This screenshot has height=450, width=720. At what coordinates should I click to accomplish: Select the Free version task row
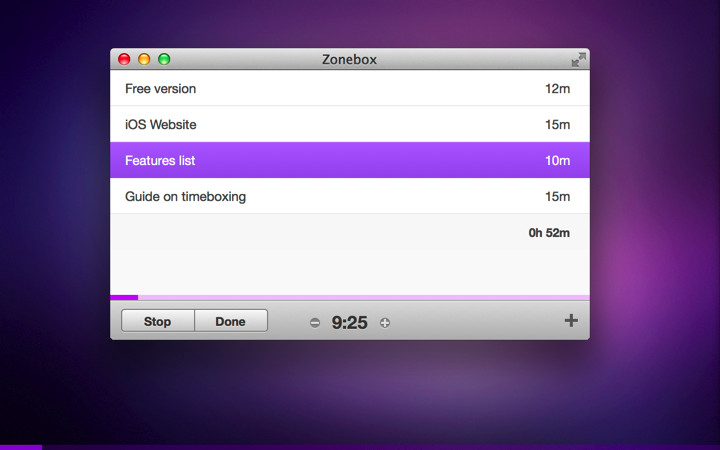tap(350, 88)
